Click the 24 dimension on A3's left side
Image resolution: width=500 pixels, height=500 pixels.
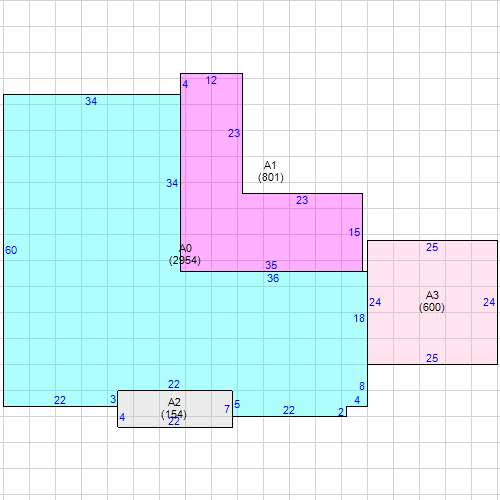(x=375, y=302)
